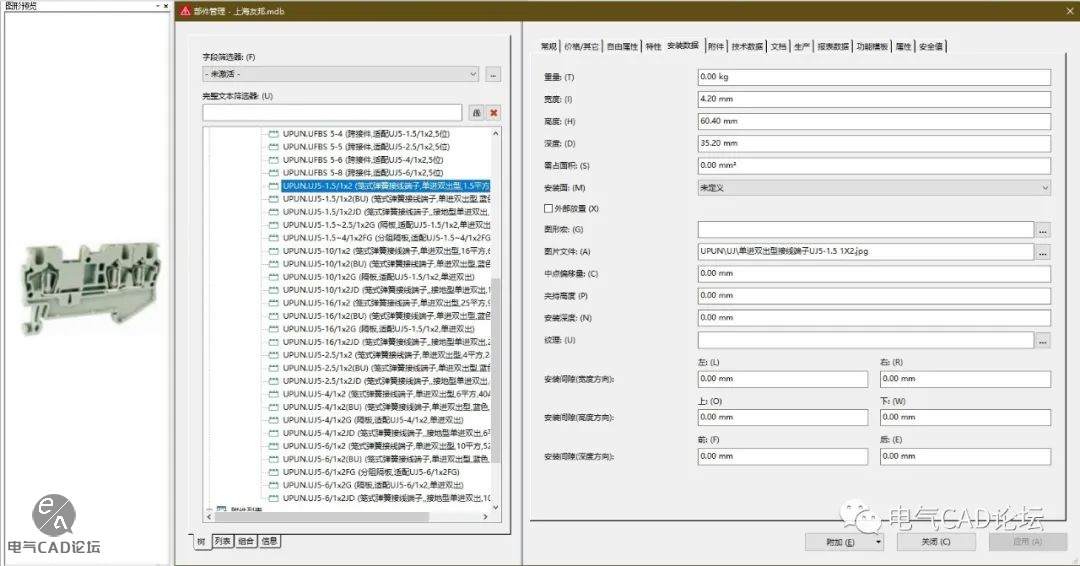The width and height of the screenshot is (1080, 566).
Task: Click the red X clear filter icon
Action: (x=494, y=113)
